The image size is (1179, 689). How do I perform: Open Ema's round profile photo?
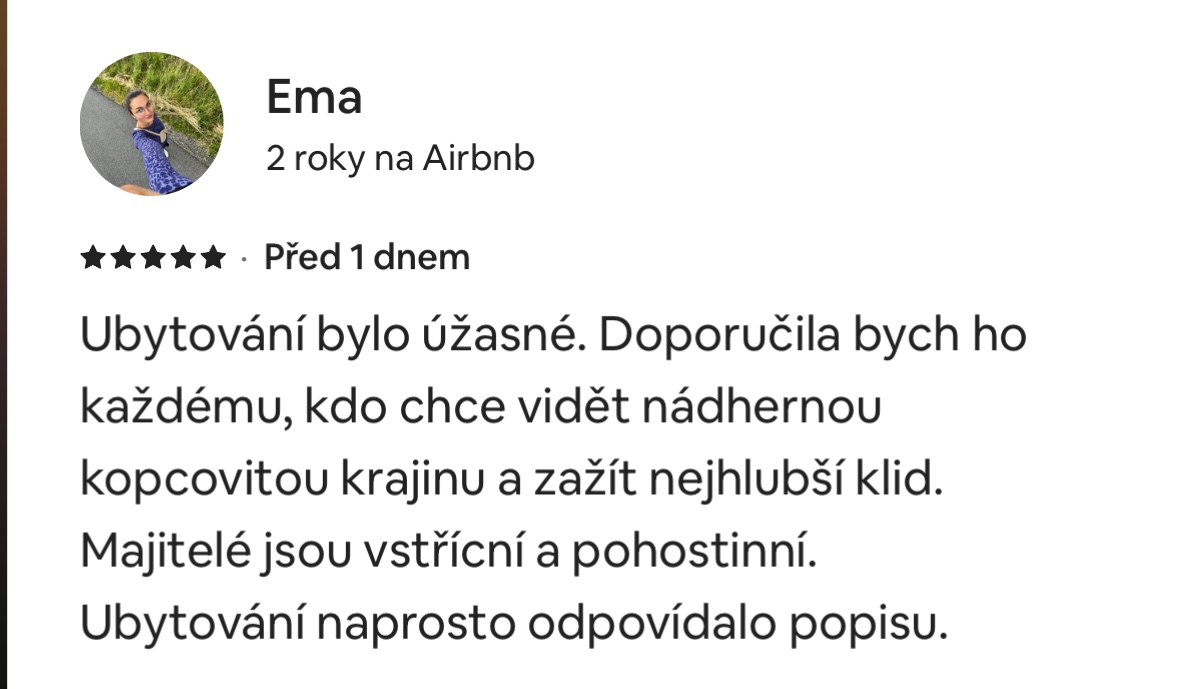152,124
